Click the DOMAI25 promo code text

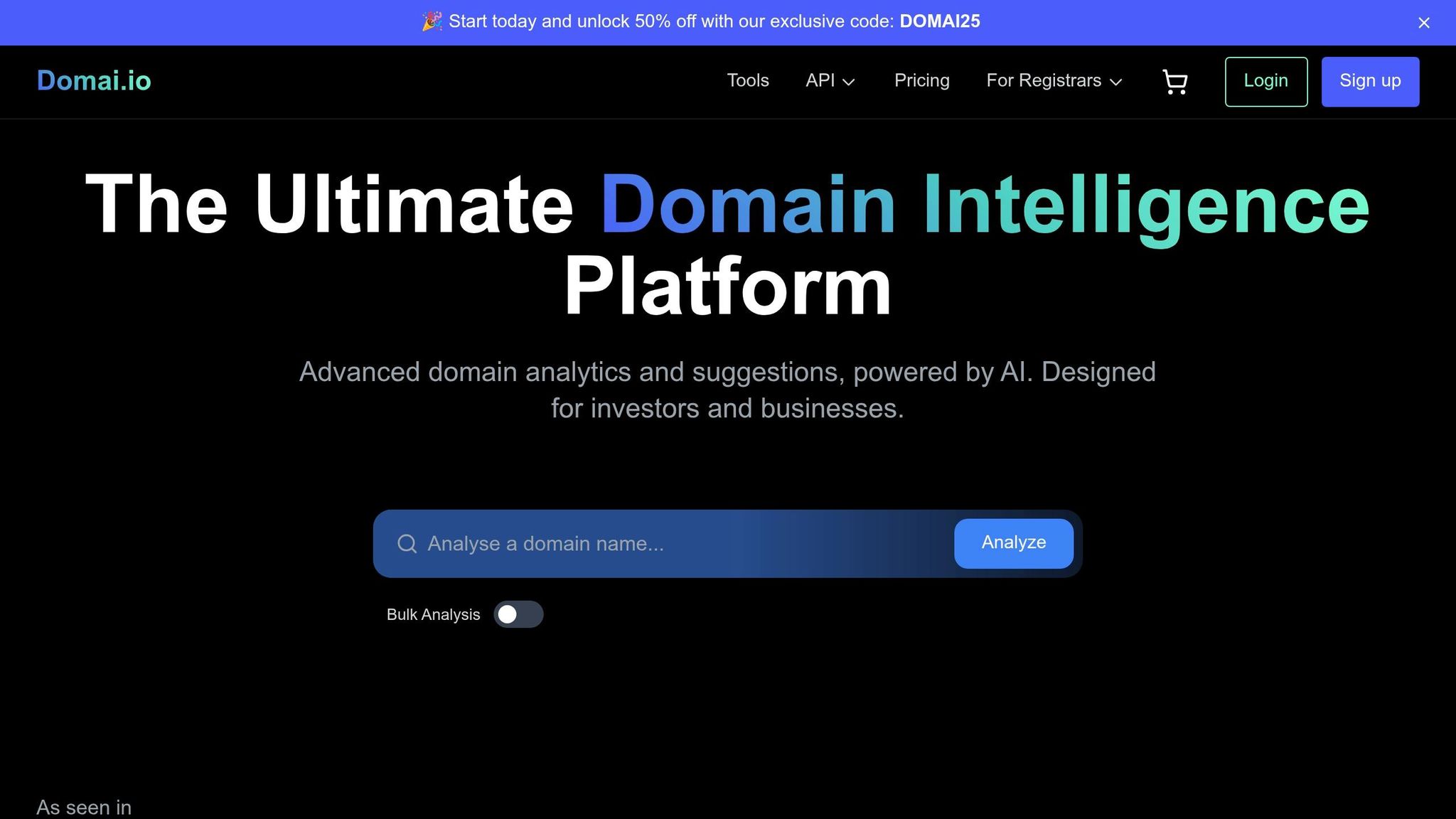940,22
